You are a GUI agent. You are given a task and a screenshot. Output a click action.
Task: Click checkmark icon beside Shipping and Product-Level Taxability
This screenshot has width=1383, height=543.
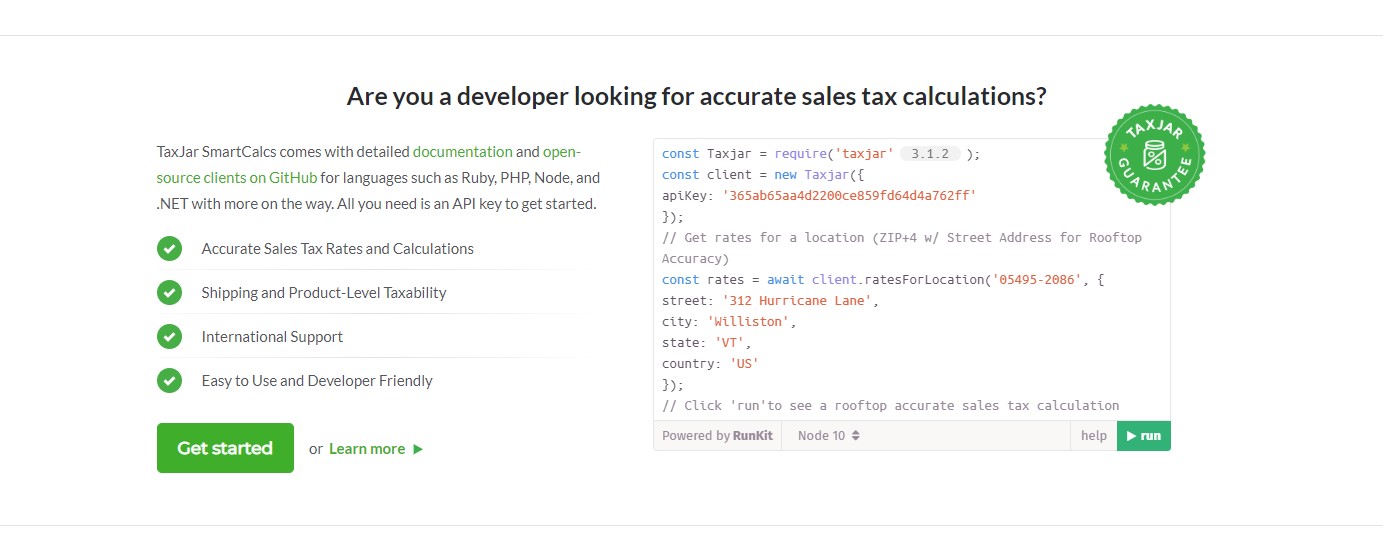[x=169, y=293]
